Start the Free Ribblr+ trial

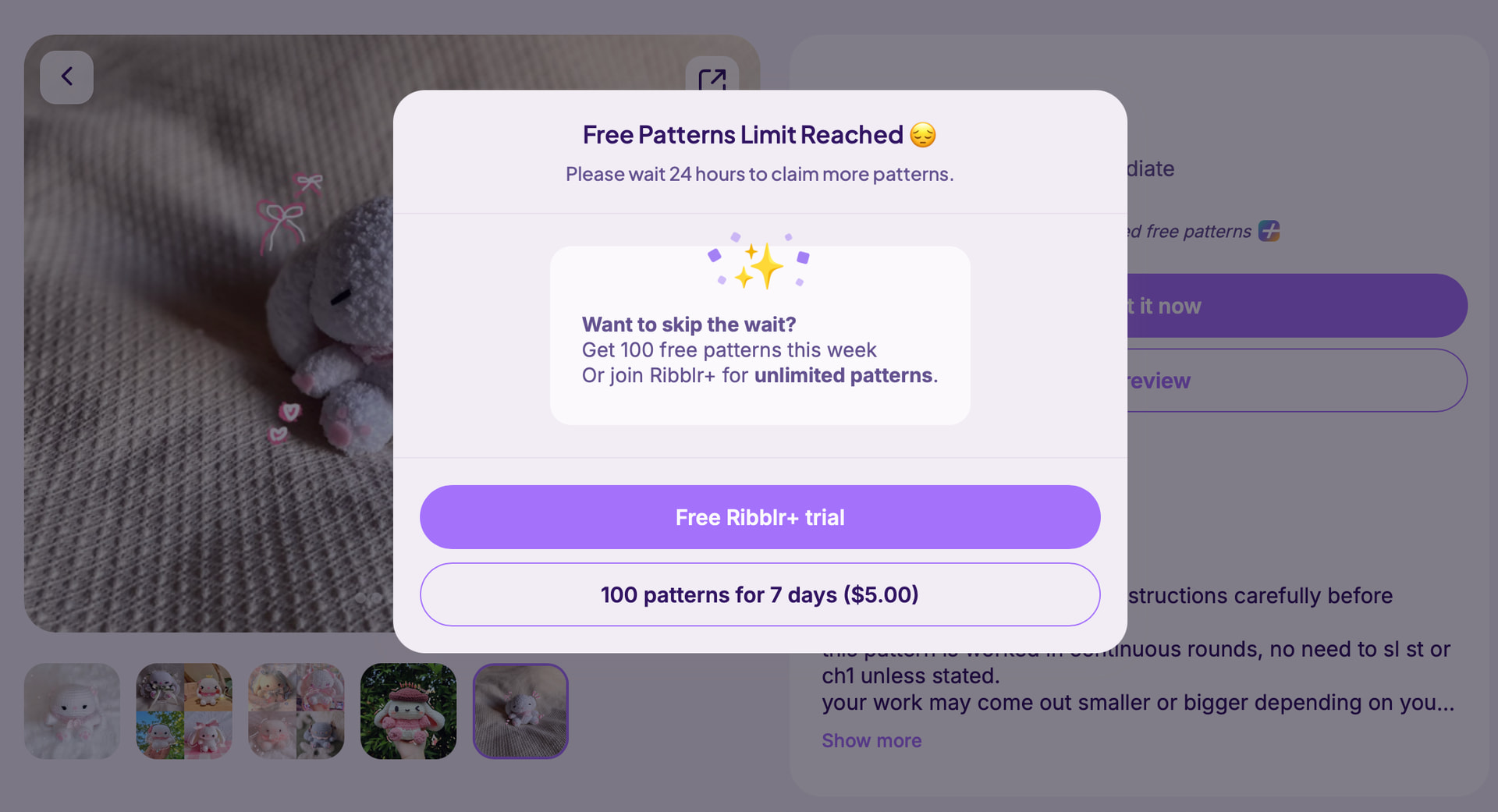click(x=760, y=517)
